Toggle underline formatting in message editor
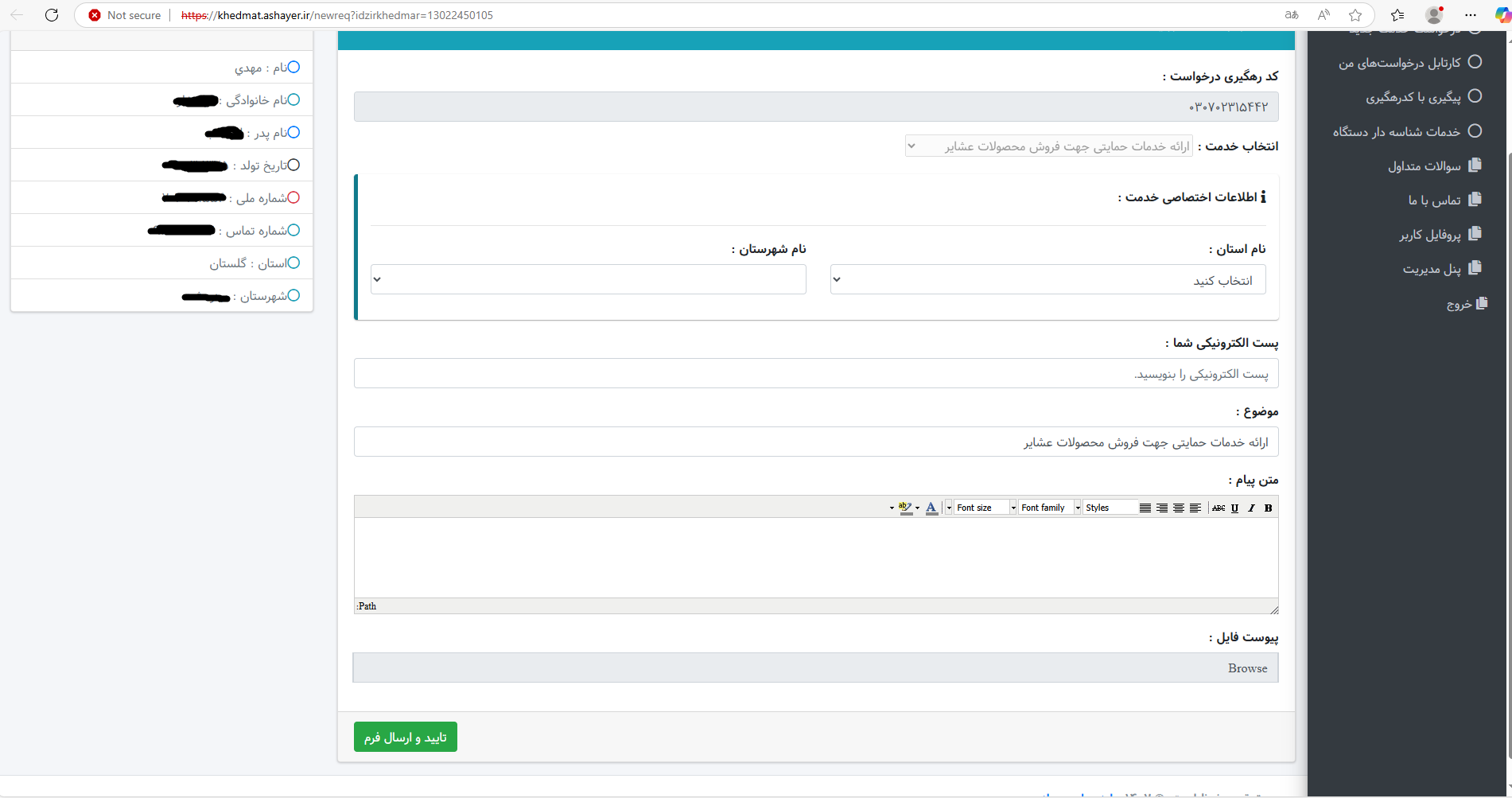 tap(1234, 508)
